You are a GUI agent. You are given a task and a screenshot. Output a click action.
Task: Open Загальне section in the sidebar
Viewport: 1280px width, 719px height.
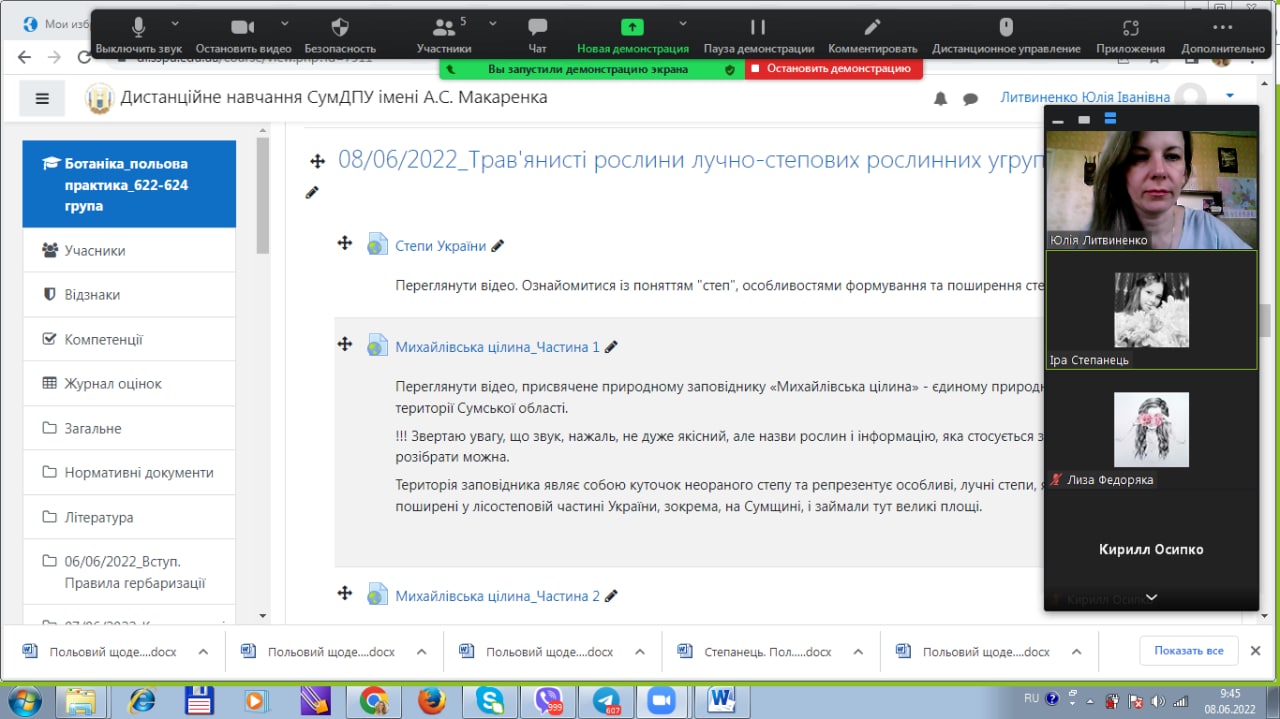(129, 428)
